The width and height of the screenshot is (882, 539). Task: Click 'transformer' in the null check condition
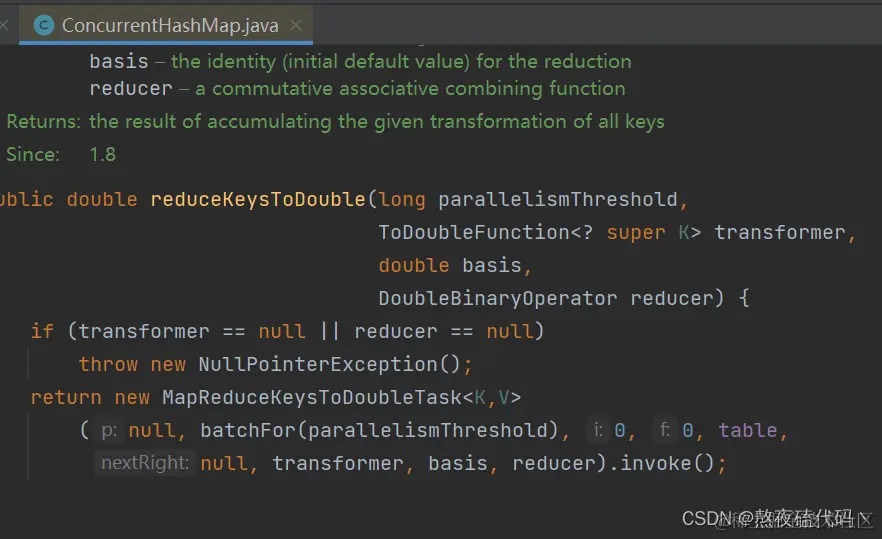(x=143, y=331)
